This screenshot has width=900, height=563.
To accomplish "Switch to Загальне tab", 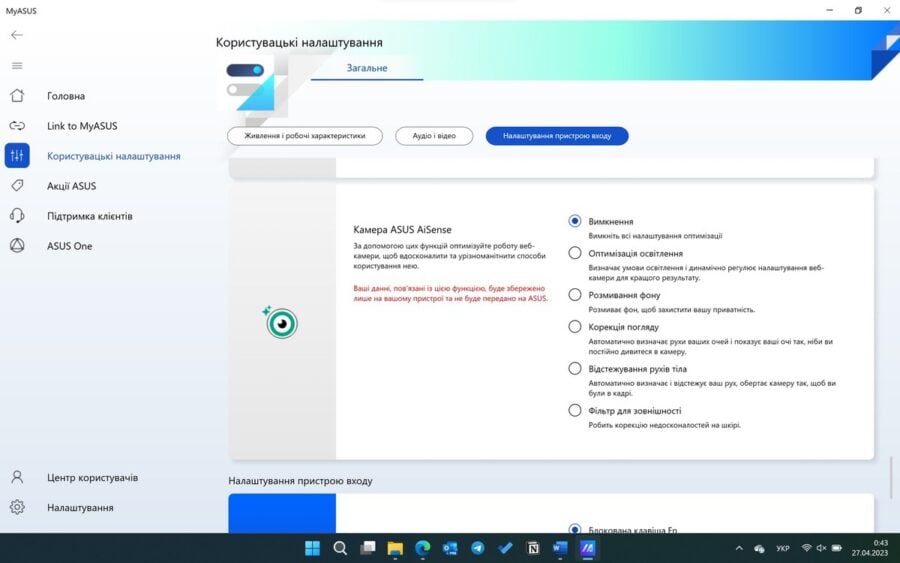I will click(x=367, y=68).
